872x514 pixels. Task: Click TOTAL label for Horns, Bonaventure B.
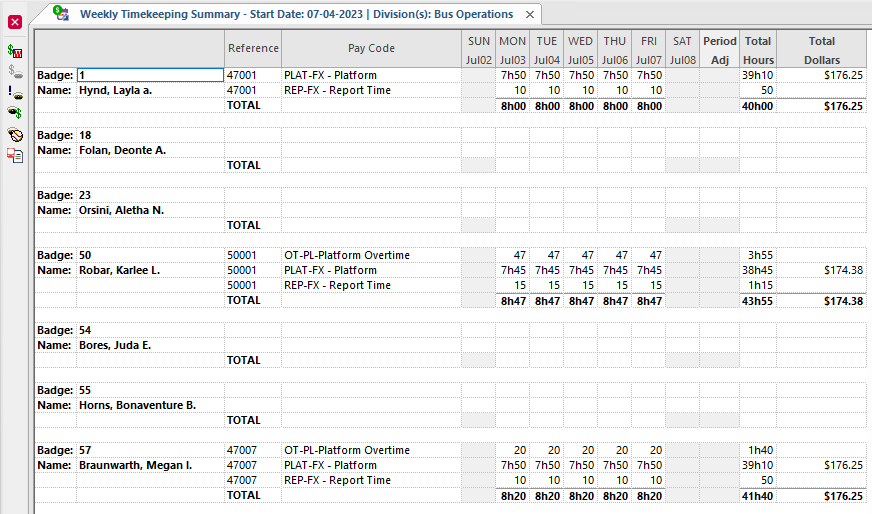point(244,421)
